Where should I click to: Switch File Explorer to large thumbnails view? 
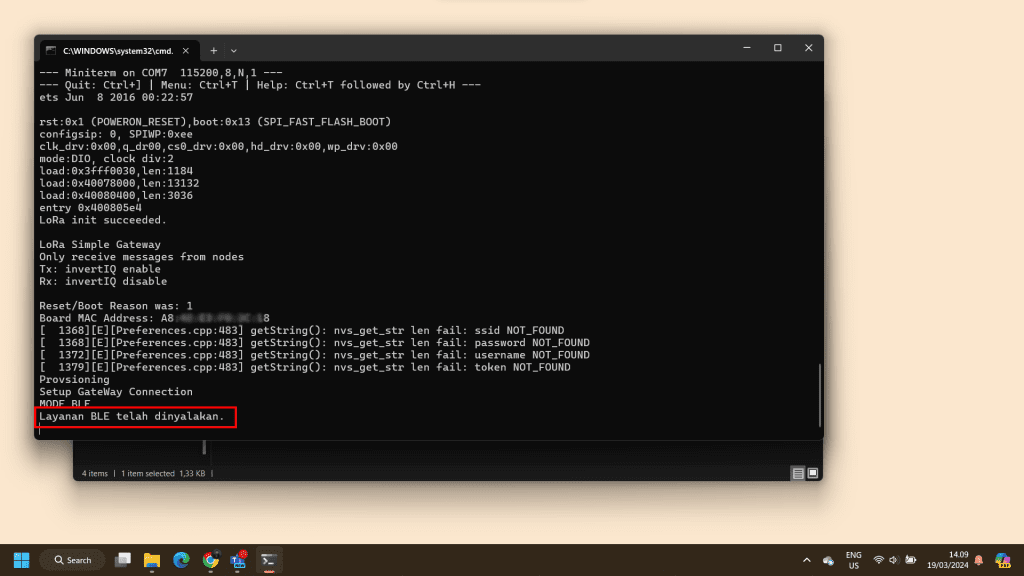coord(813,473)
